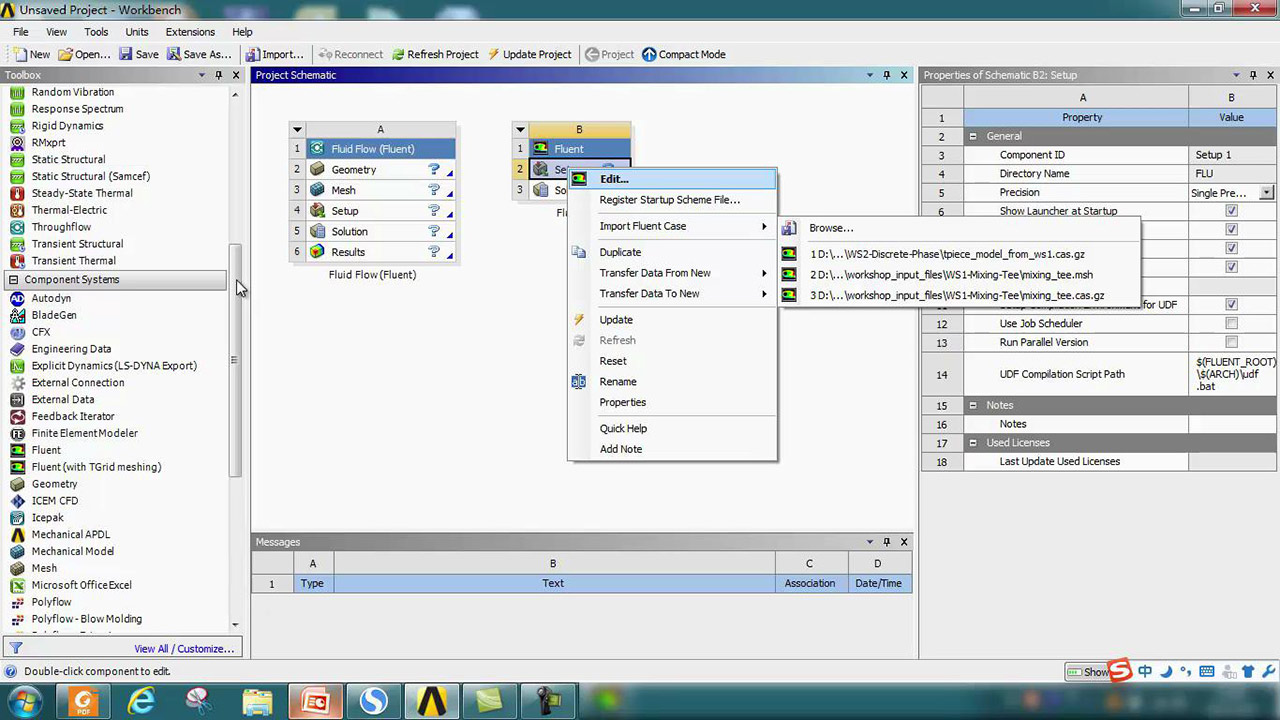
Task: Import recent file mixing_tee.msh
Action: tap(959, 275)
